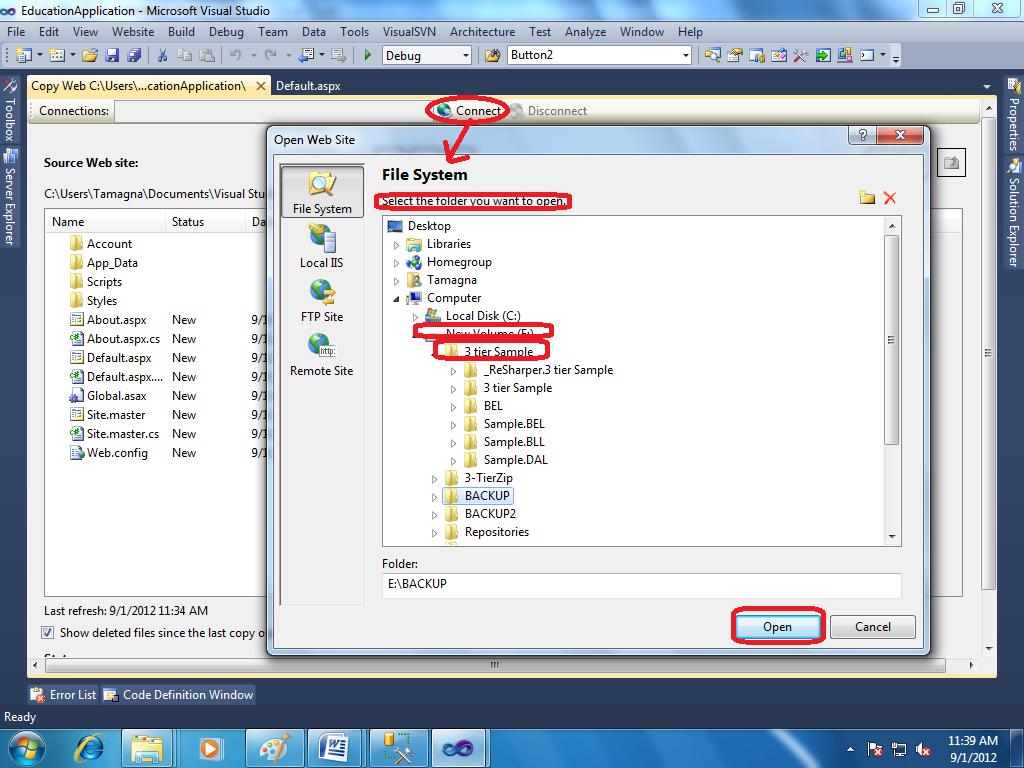
Task: Open the Build menu
Action: pyautogui.click(x=181, y=31)
